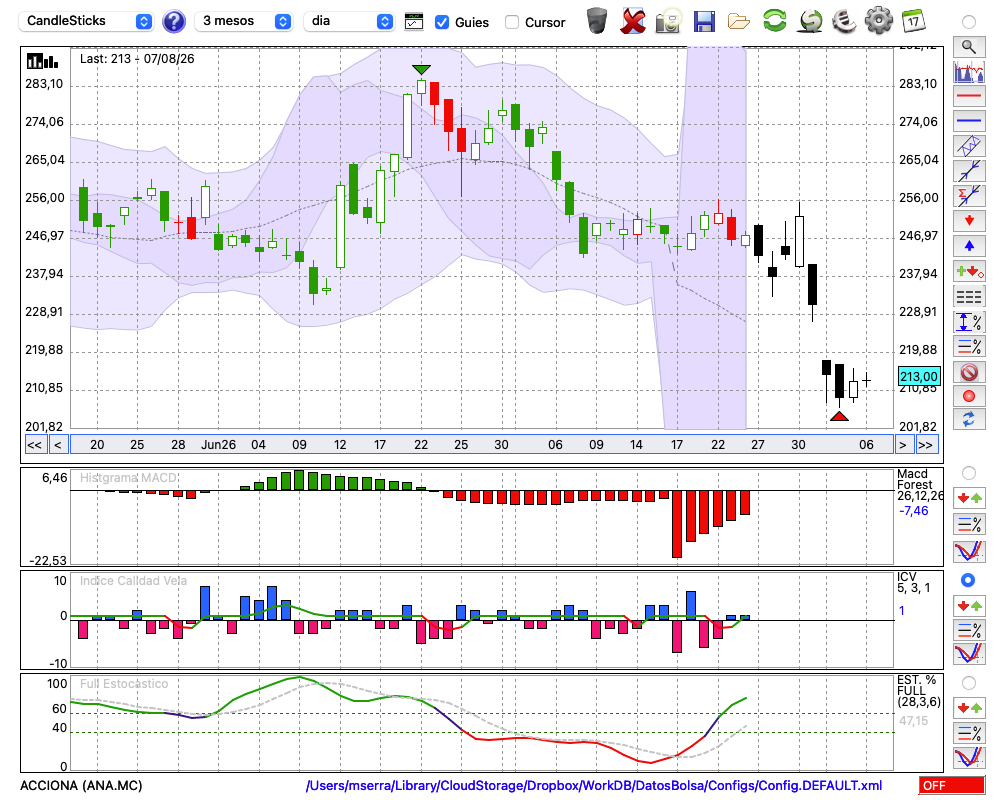Select the Macd Forest panel radio button
Viewport: 1000px width, 800px height.
pyautogui.click(x=969, y=473)
